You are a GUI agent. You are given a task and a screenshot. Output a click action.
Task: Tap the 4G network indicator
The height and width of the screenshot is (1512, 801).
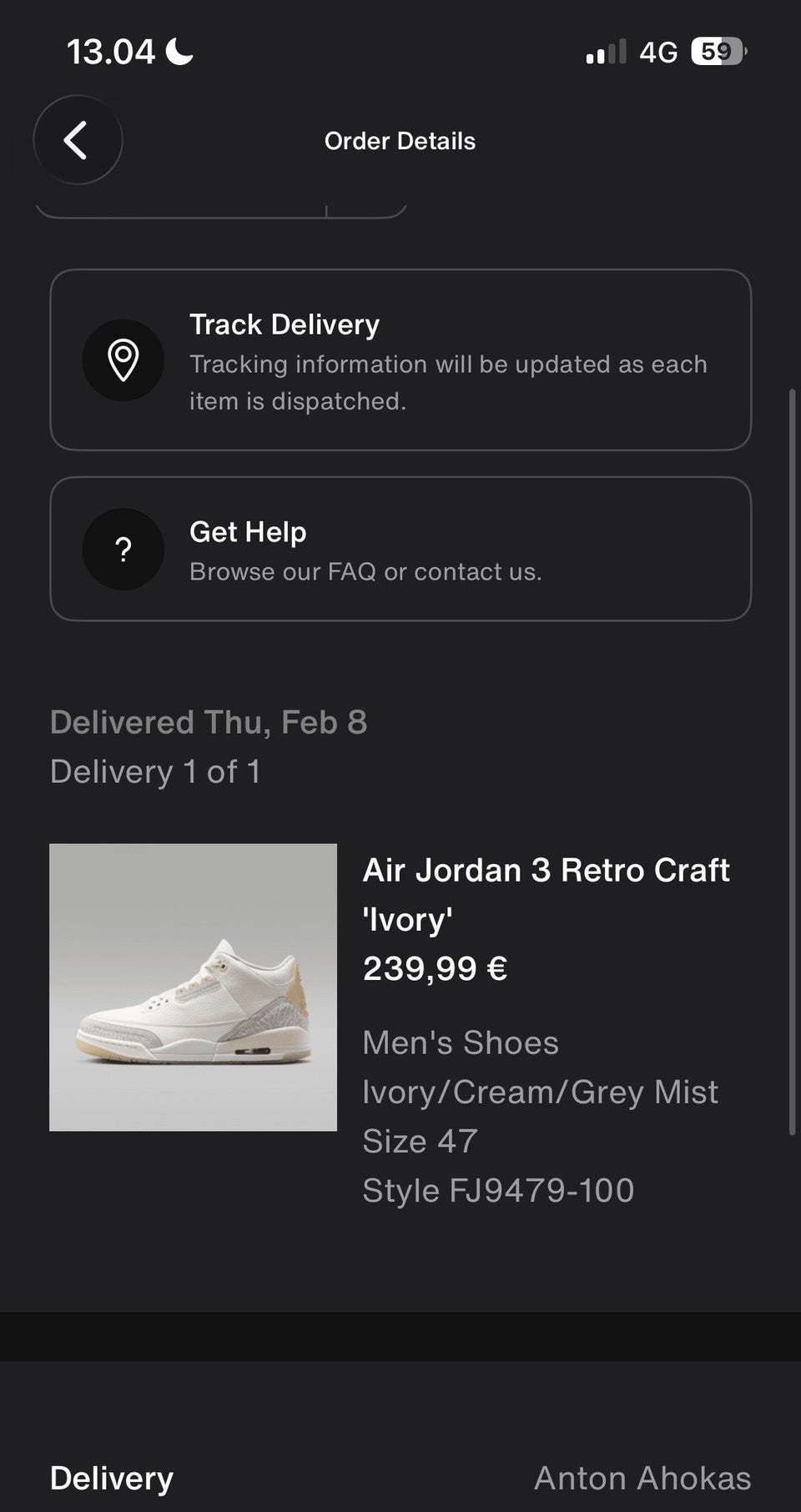pyautogui.click(x=658, y=53)
